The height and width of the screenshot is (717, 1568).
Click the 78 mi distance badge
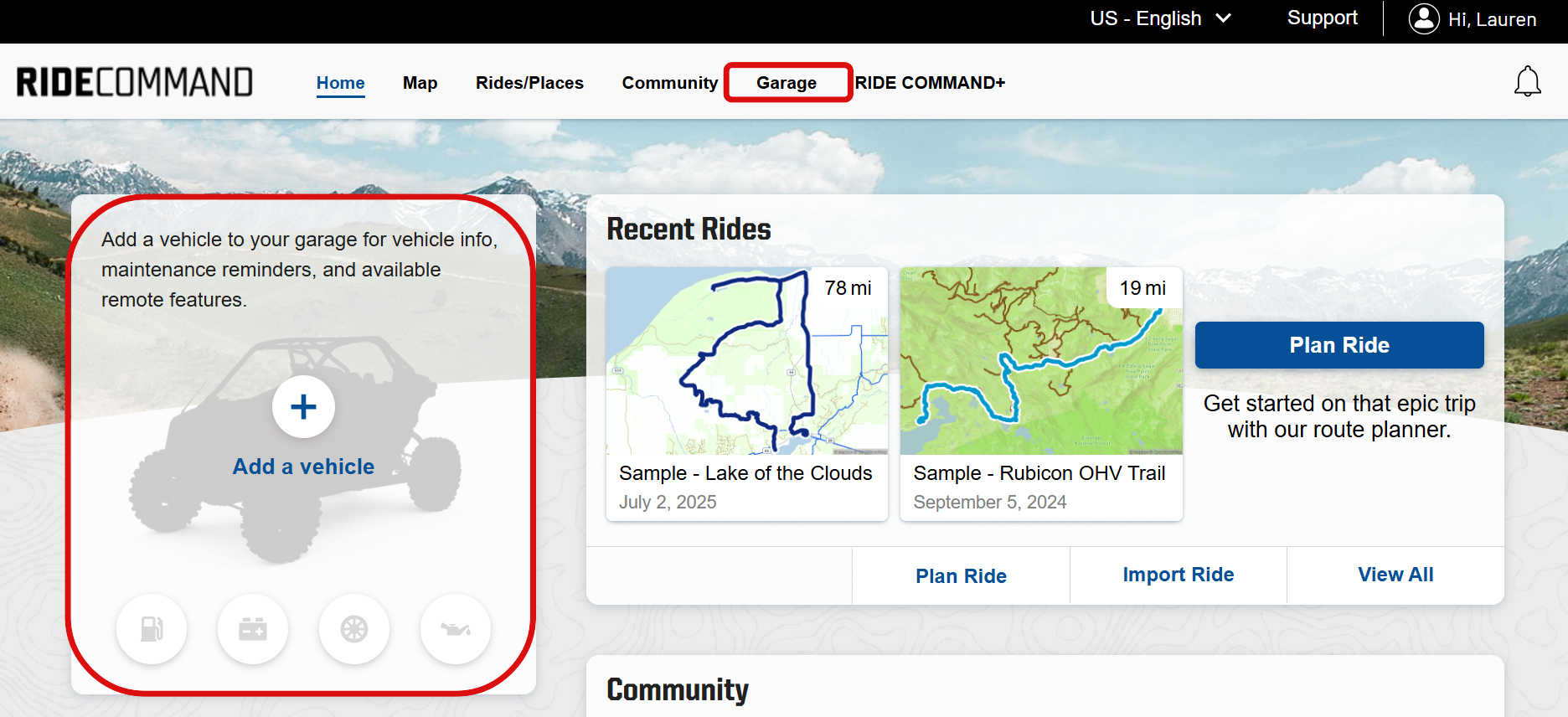tap(848, 288)
